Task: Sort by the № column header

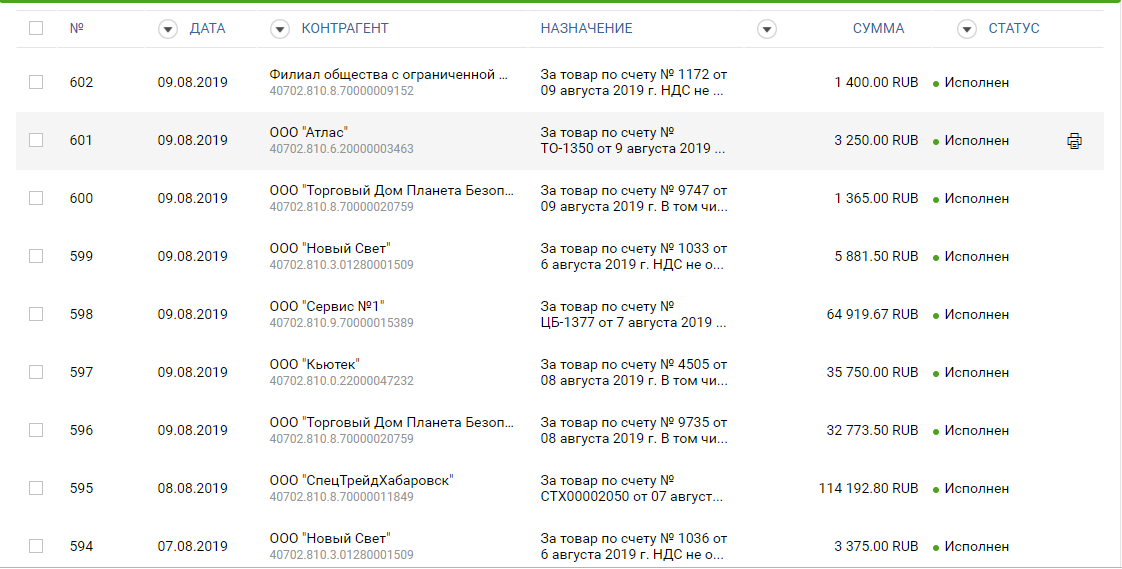Action: (76, 29)
